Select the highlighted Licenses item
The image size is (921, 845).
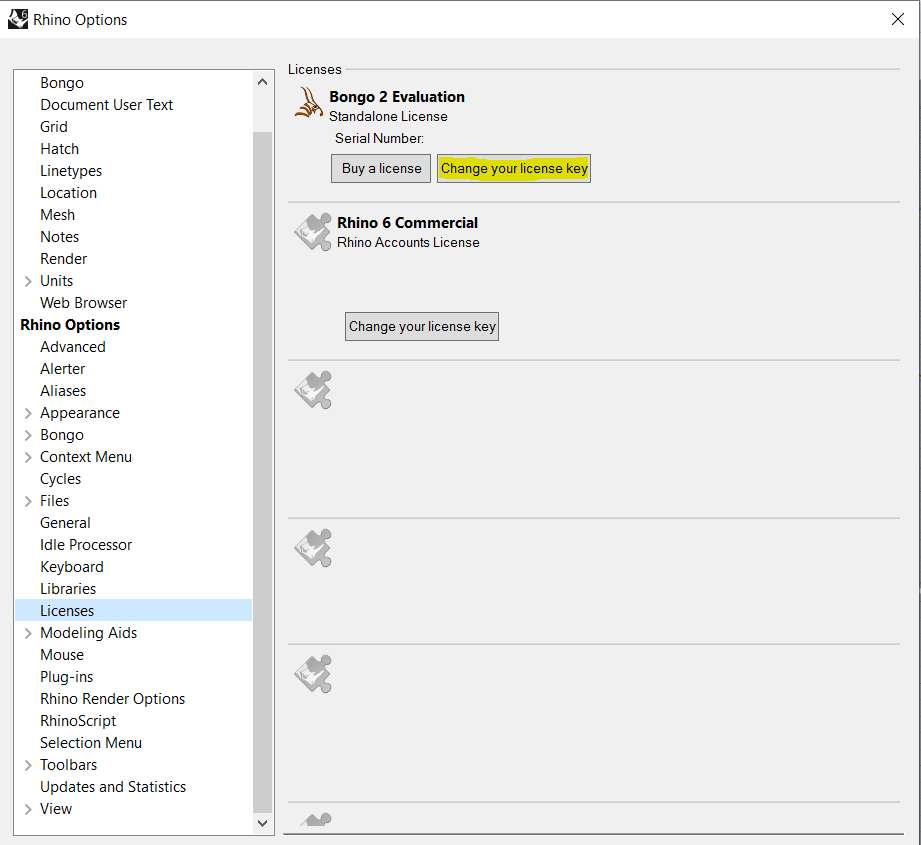pos(133,611)
